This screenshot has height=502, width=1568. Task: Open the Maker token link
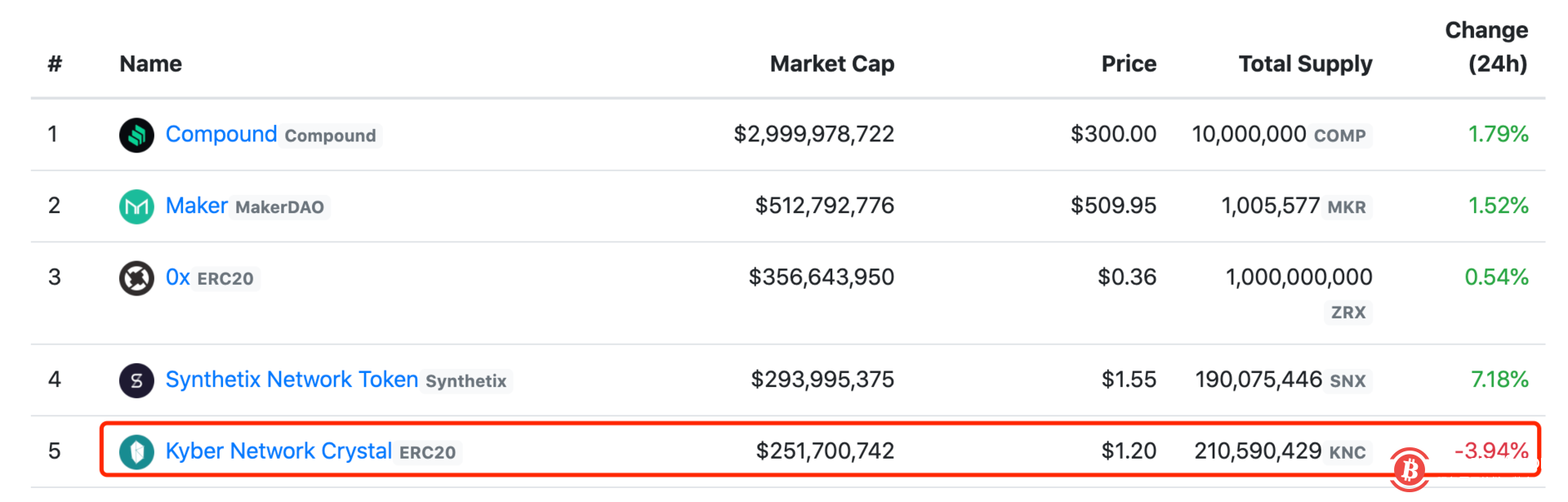pyautogui.click(x=196, y=206)
